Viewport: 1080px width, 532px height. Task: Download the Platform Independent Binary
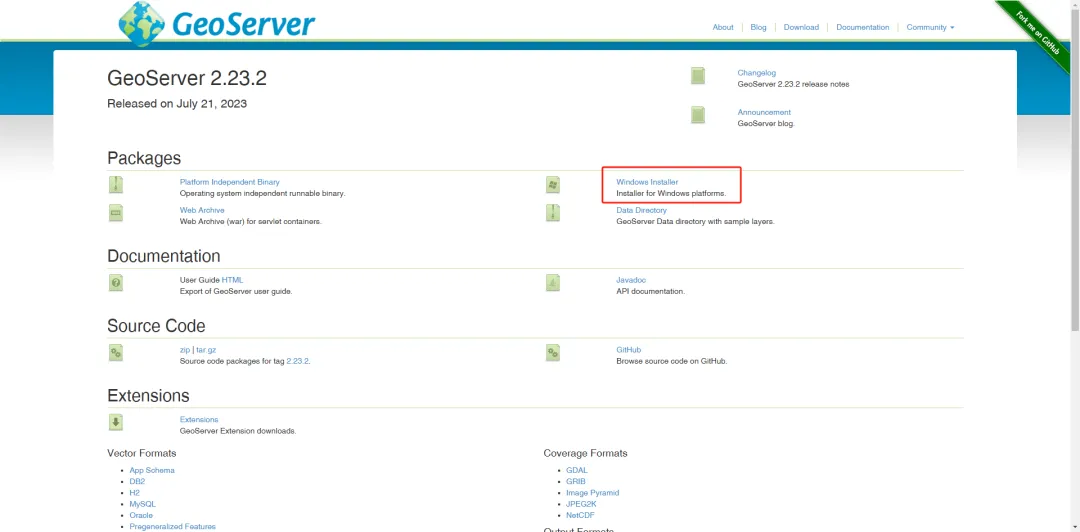click(x=229, y=182)
